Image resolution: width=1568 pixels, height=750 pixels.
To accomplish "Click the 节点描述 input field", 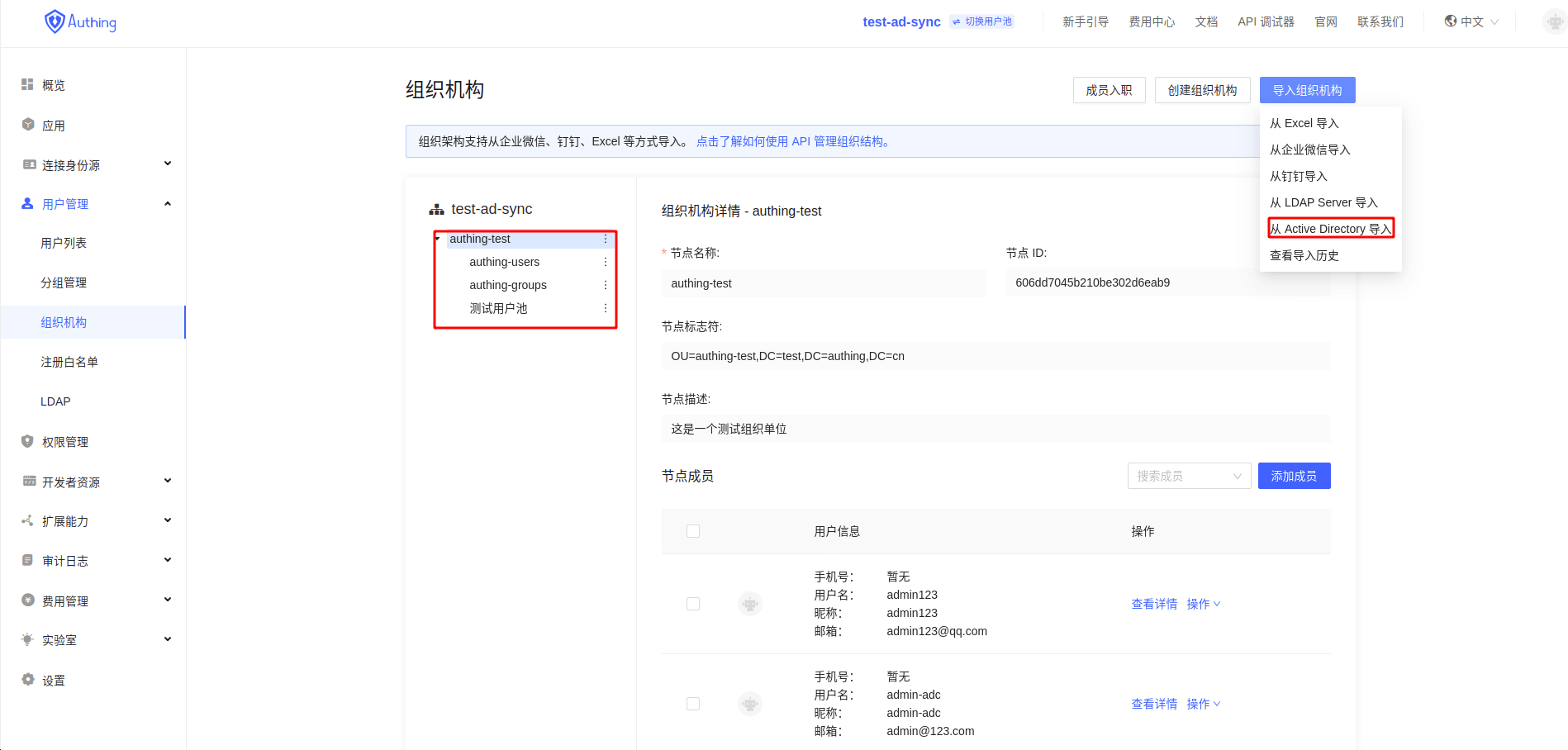I will [995, 429].
